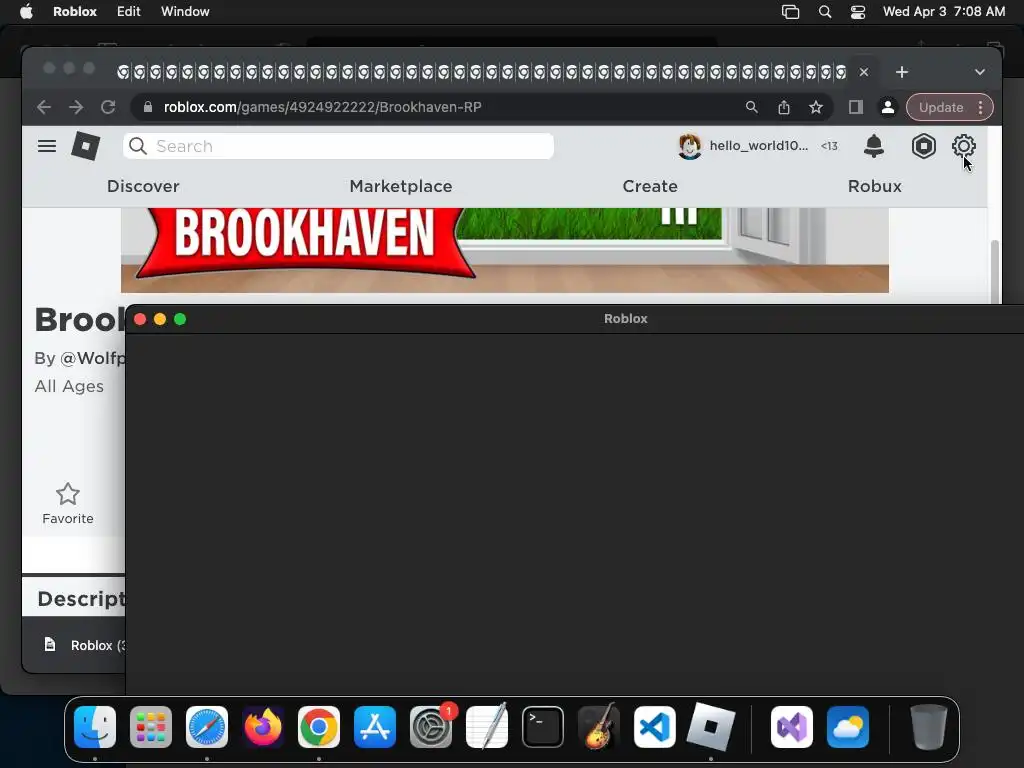Launch Safari from the Dock
The width and height of the screenshot is (1024, 768).
coord(207,727)
